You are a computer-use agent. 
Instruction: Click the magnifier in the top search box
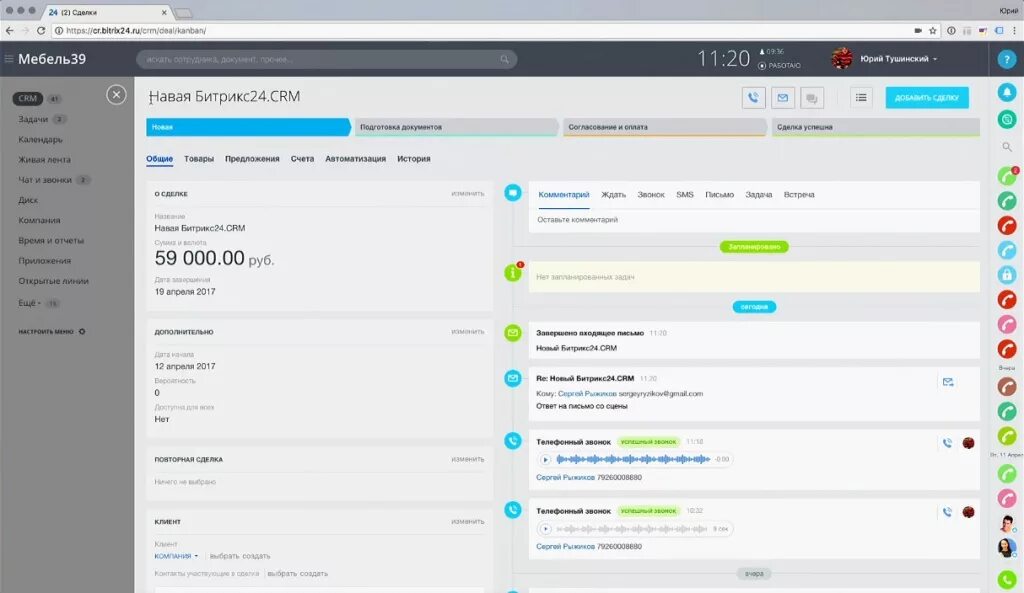(504, 59)
